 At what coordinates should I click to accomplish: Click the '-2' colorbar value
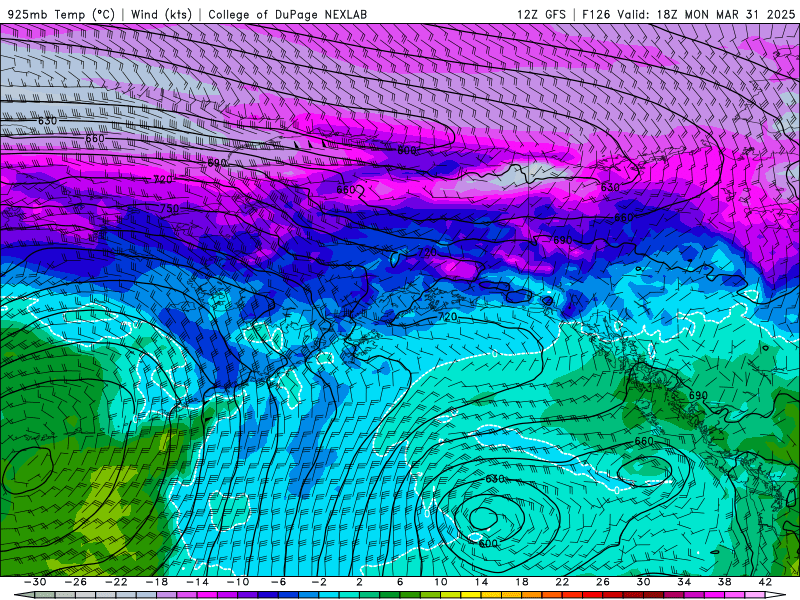point(319,582)
